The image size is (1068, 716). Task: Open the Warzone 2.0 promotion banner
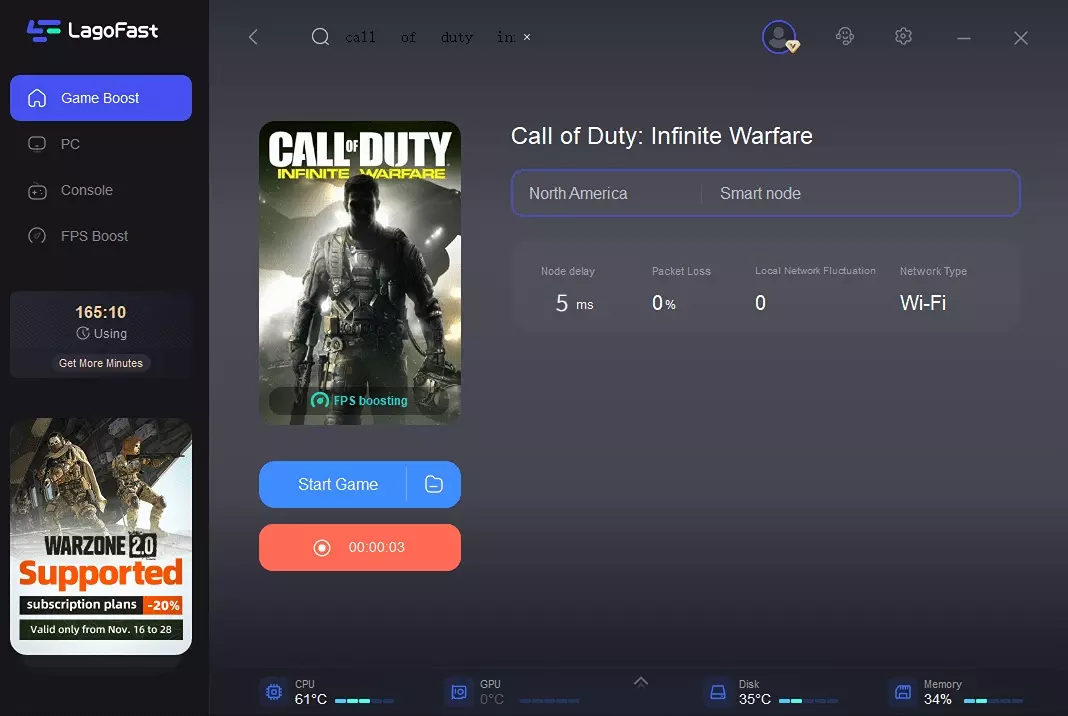coord(101,536)
